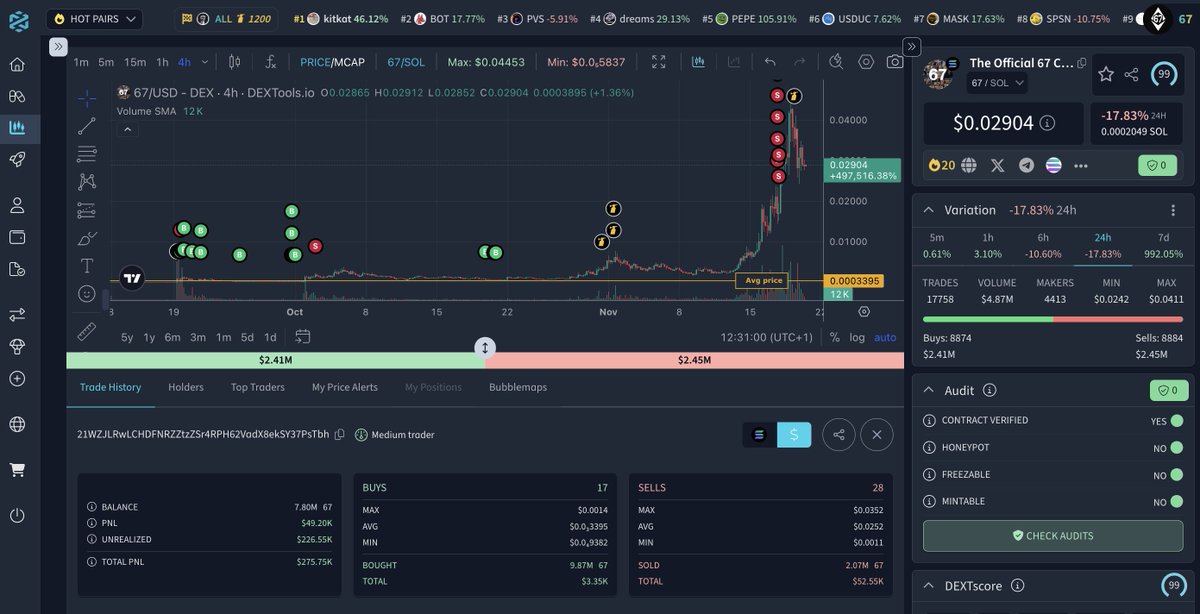1200x614 pixels.
Task: Toggle trades display on chart toolbar
Action: tap(696, 62)
